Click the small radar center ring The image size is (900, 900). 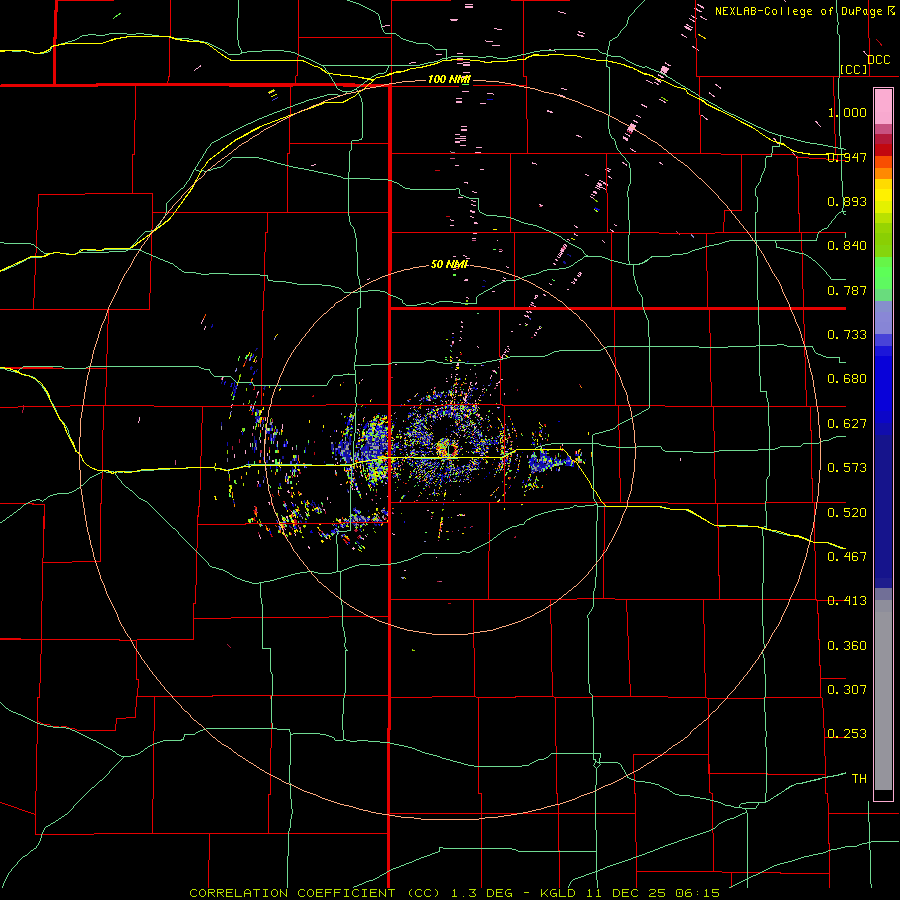tap(448, 448)
